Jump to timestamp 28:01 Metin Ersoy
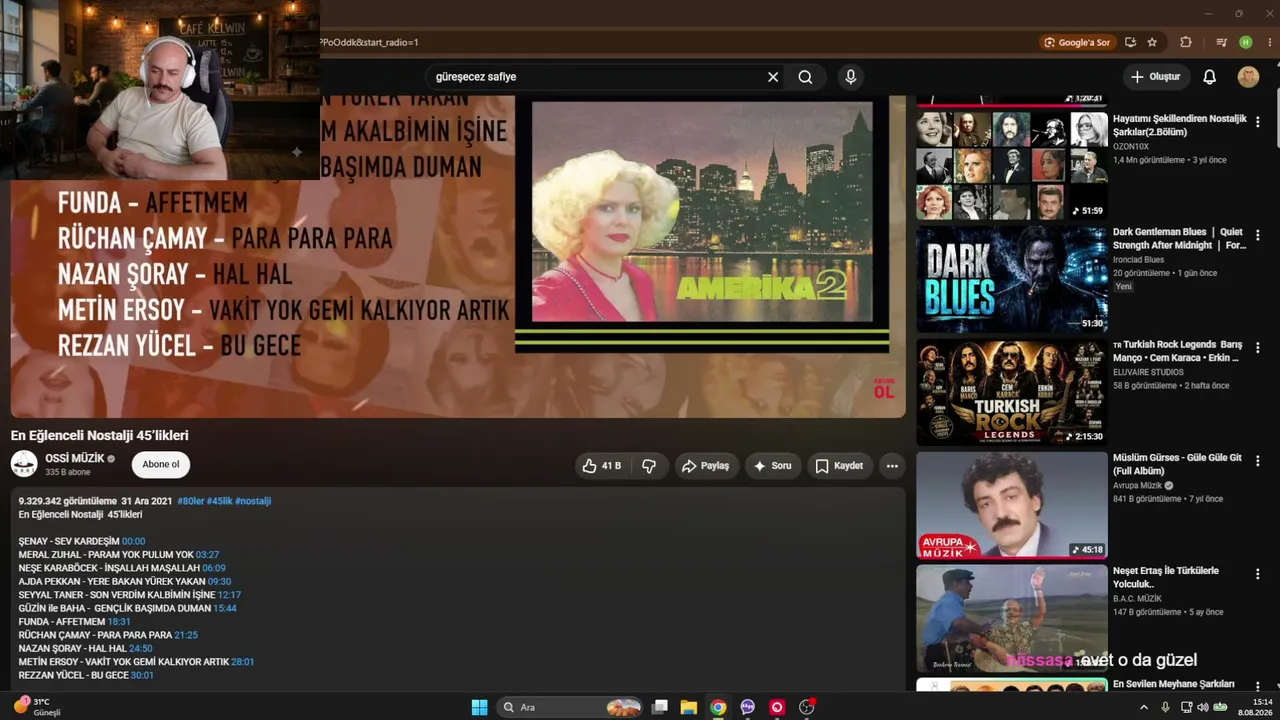The width and height of the screenshot is (1280, 720). [243, 662]
